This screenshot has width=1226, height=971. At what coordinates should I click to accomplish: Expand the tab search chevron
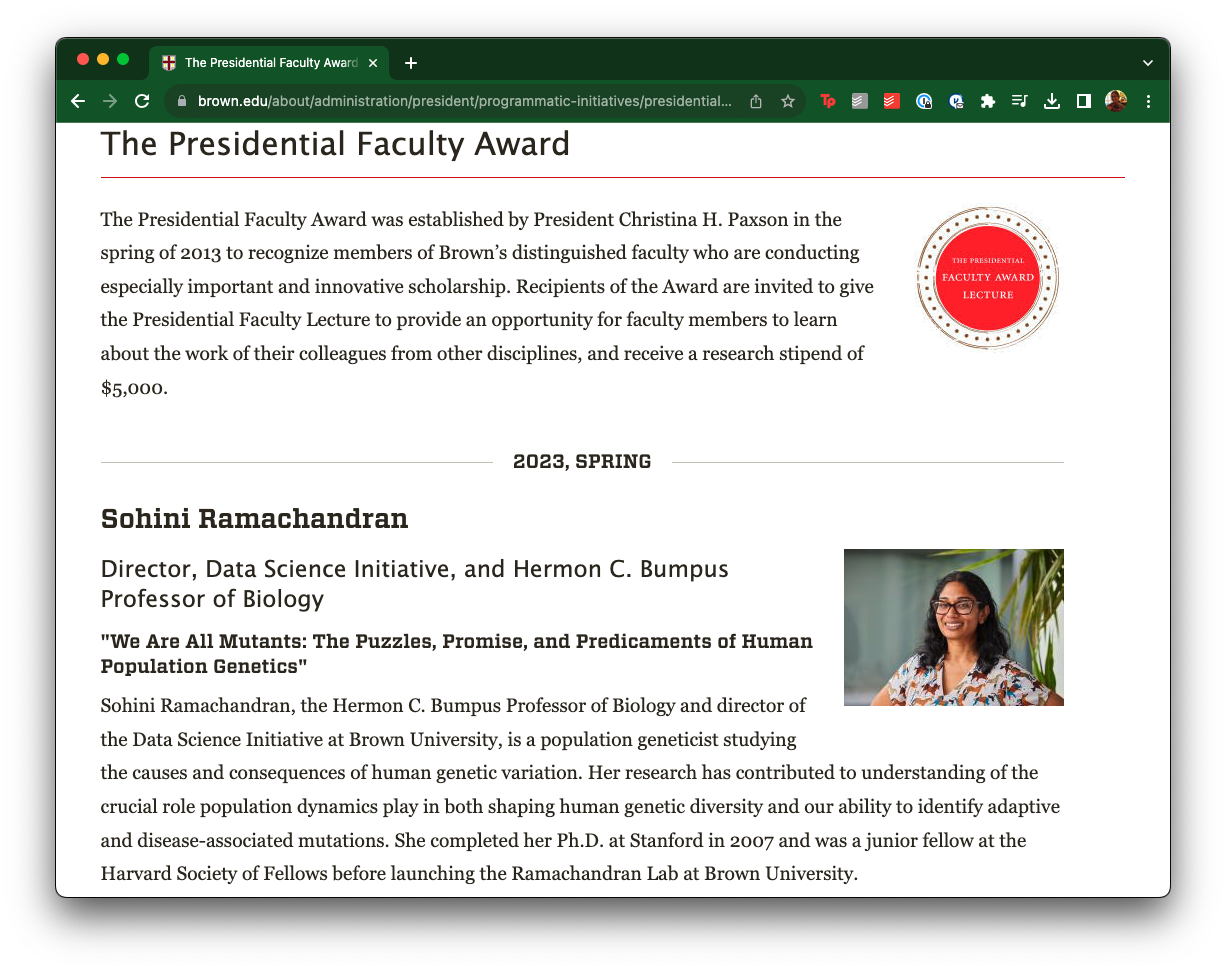pos(1148,63)
